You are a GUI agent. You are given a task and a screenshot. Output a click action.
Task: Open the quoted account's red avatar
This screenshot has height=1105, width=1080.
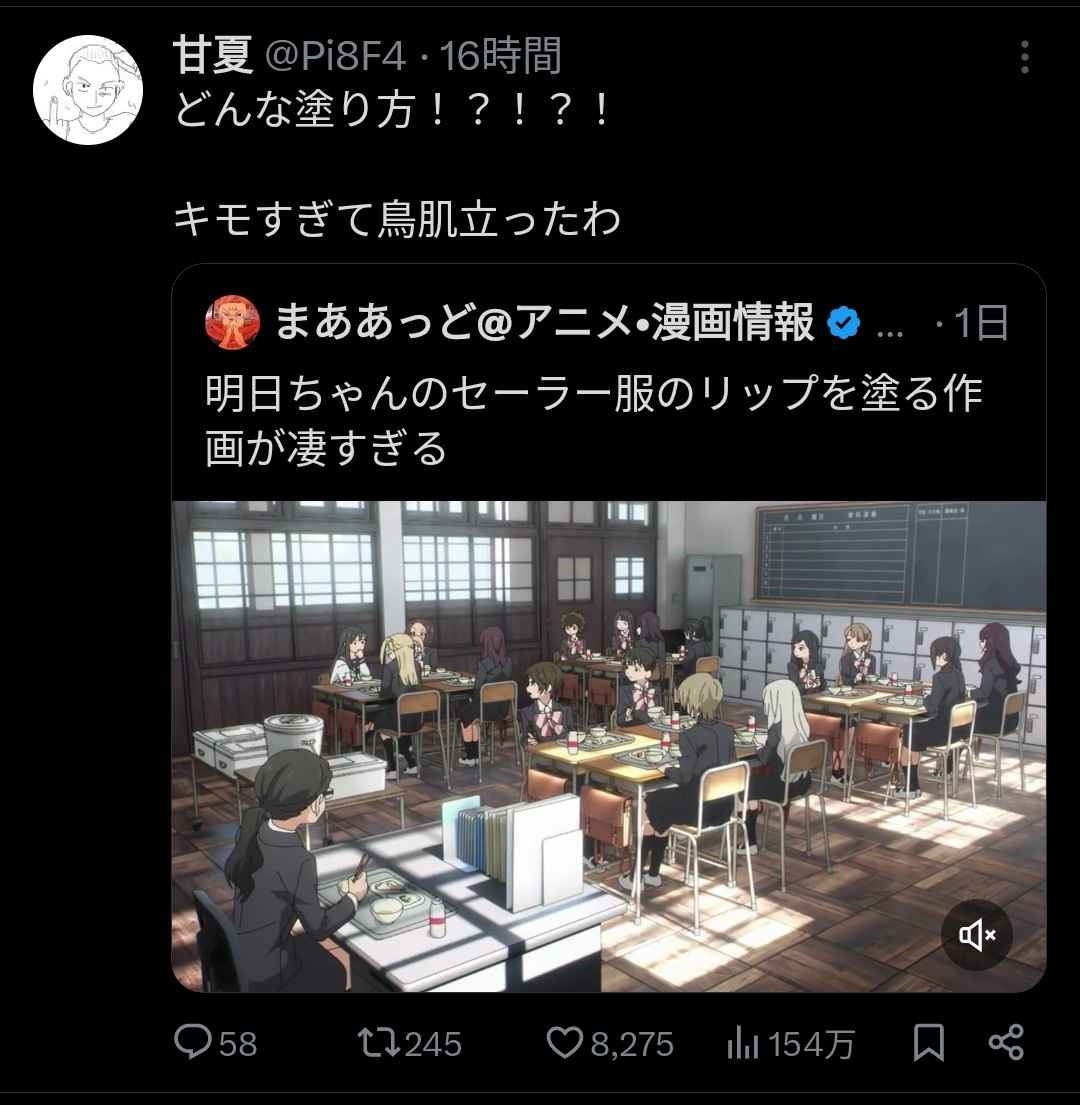tap(232, 322)
